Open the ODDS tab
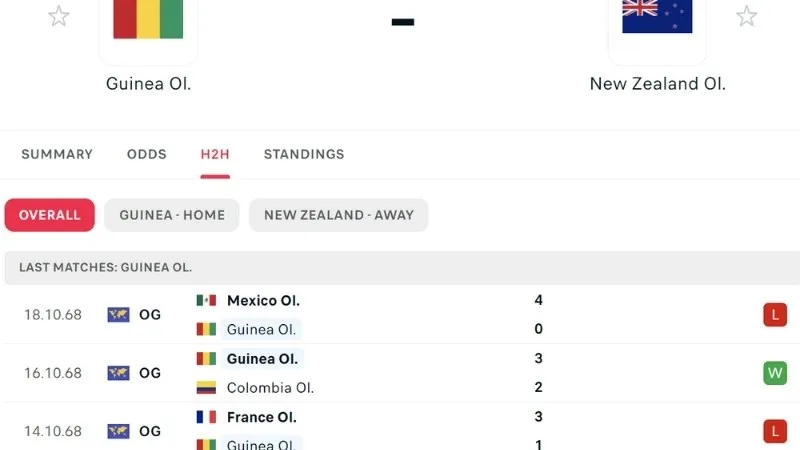The height and width of the screenshot is (450, 800). point(147,154)
